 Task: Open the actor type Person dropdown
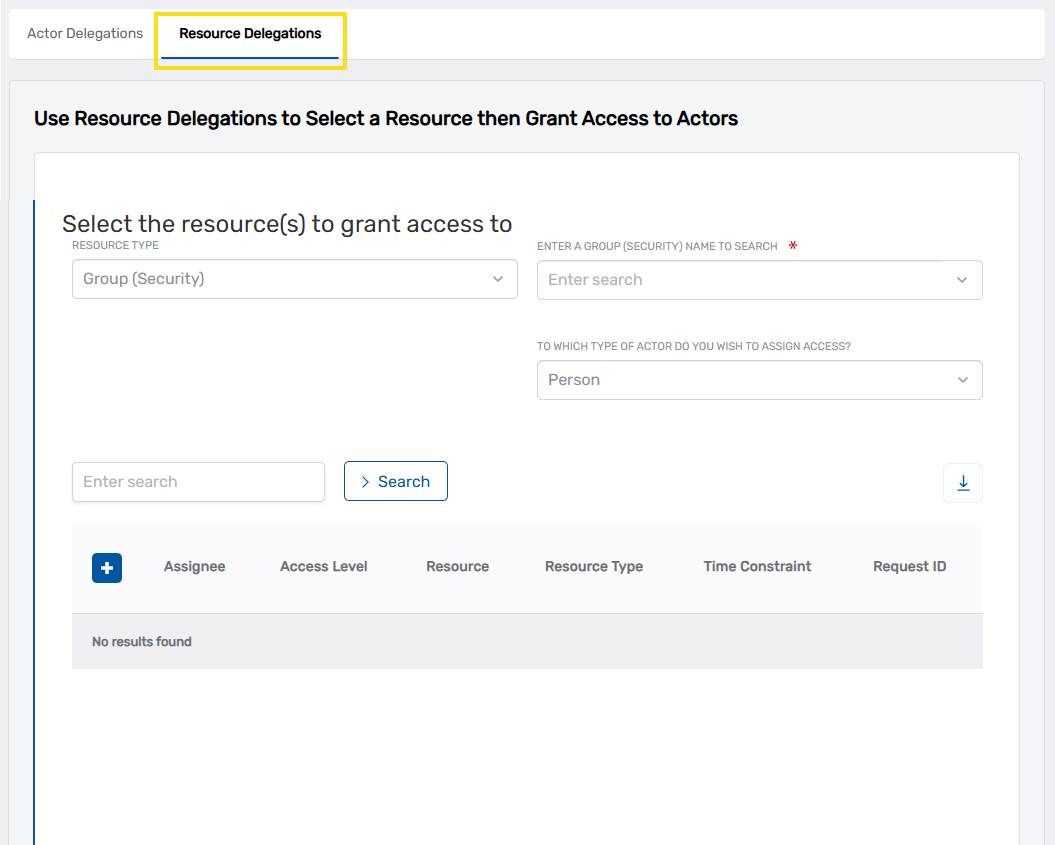pos(760,380)
